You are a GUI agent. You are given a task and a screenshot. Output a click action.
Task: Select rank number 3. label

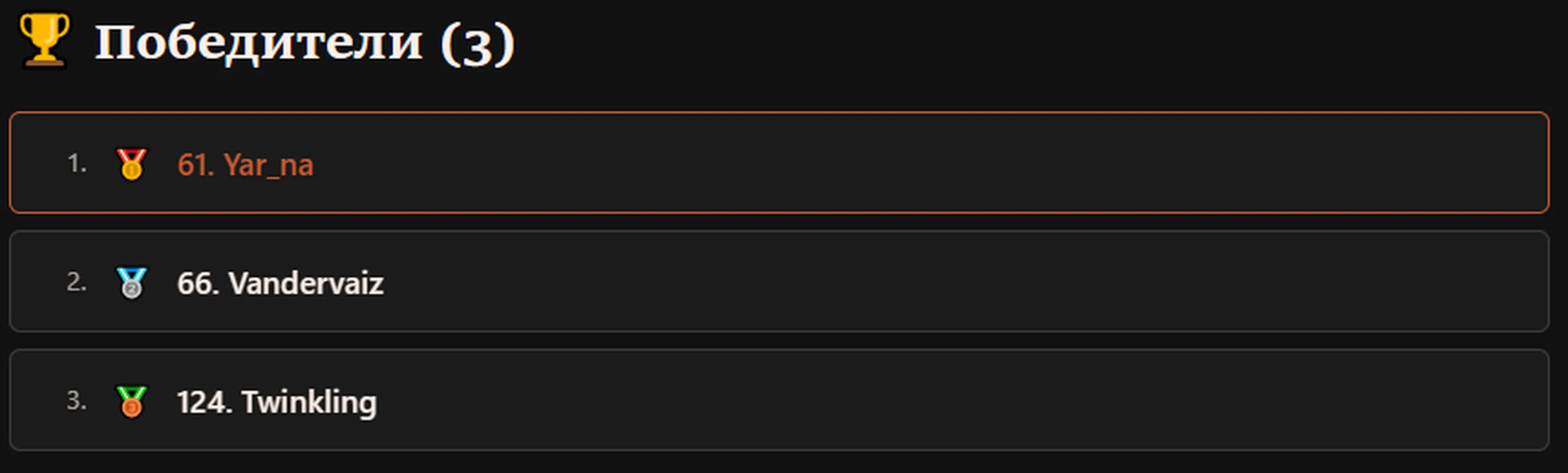(x=77, y=400)
